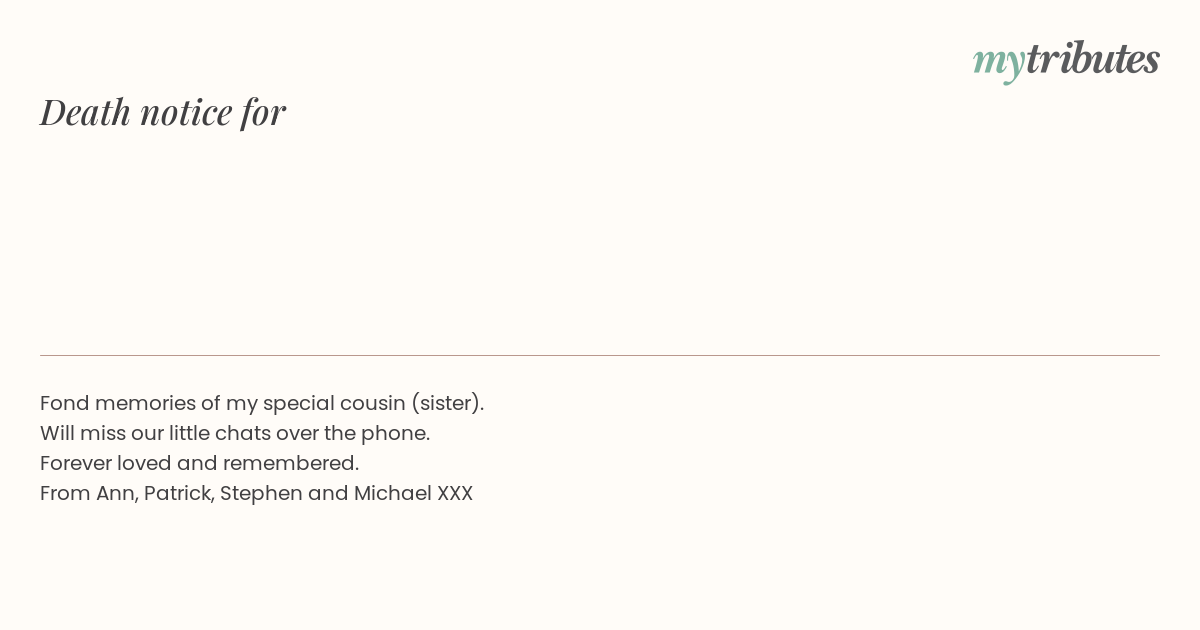Click the name "Ann," in the signature
Image resolution: width=1200 pixels, height=630 pixels.
[117, 493]
